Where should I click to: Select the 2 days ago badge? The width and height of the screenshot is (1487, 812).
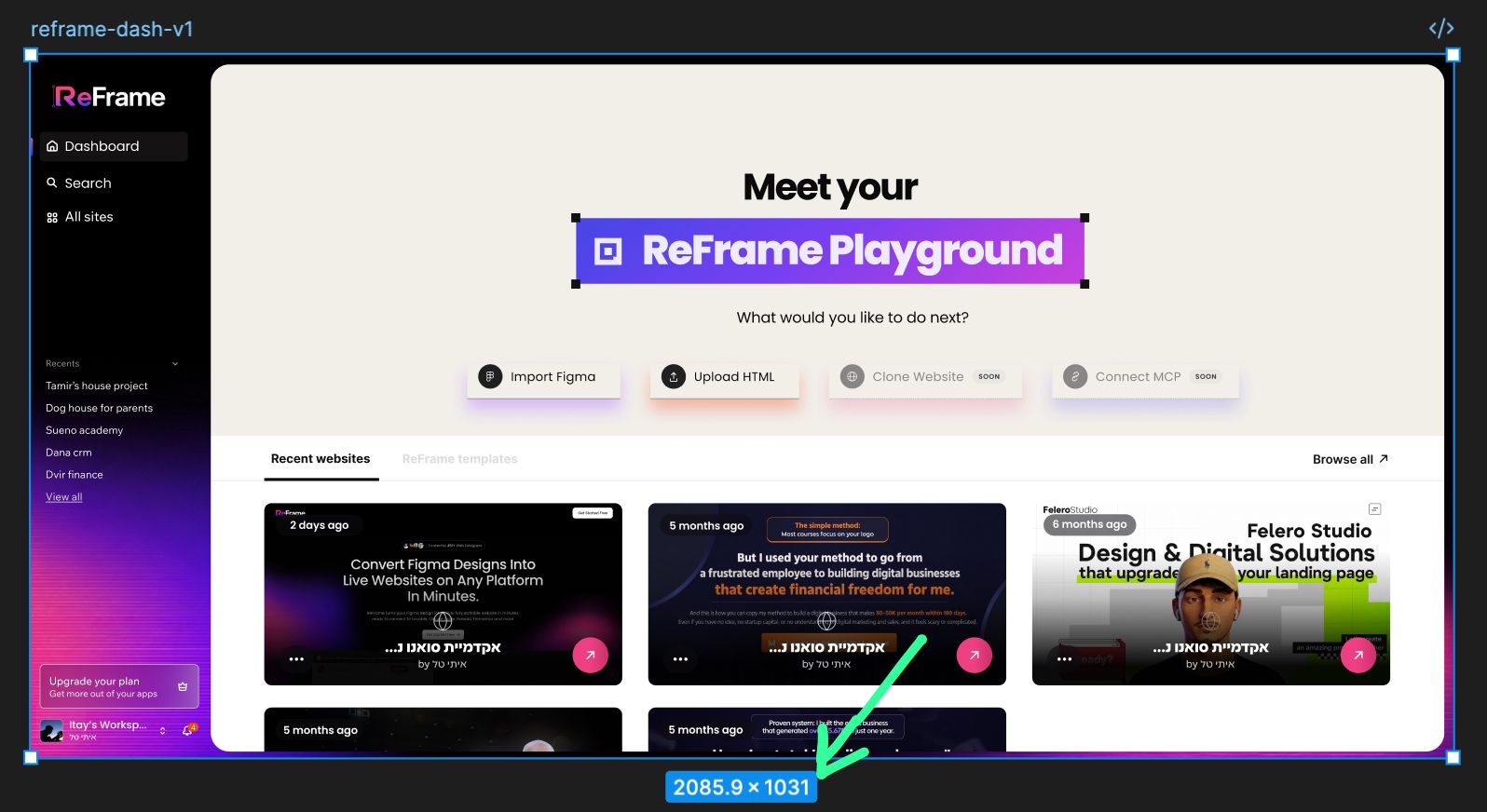(320, 525)
